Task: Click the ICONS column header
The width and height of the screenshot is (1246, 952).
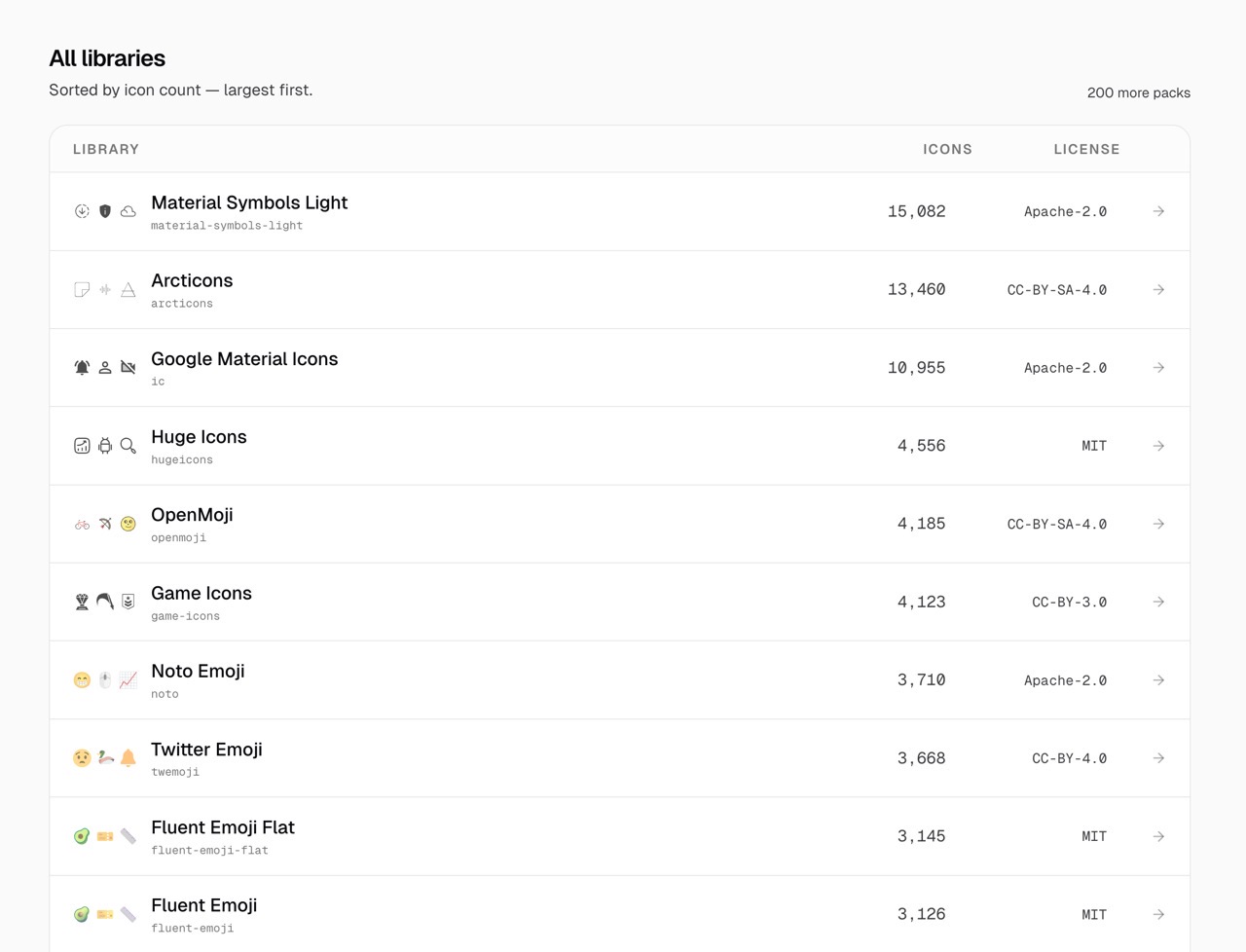Action: click(947, 149)
